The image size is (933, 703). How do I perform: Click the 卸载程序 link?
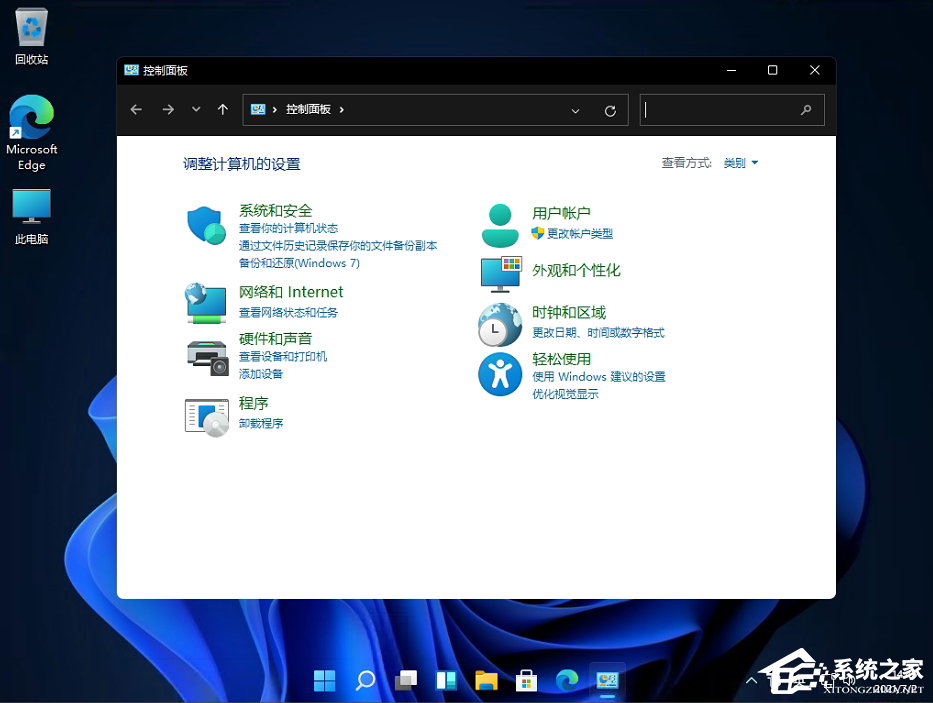coord(262,423)
